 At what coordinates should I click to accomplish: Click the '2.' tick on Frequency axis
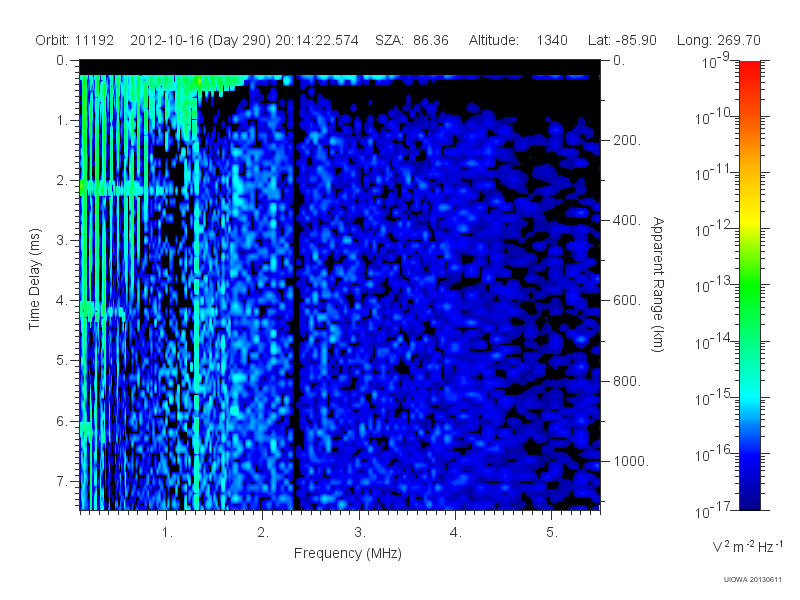point(263,533)
